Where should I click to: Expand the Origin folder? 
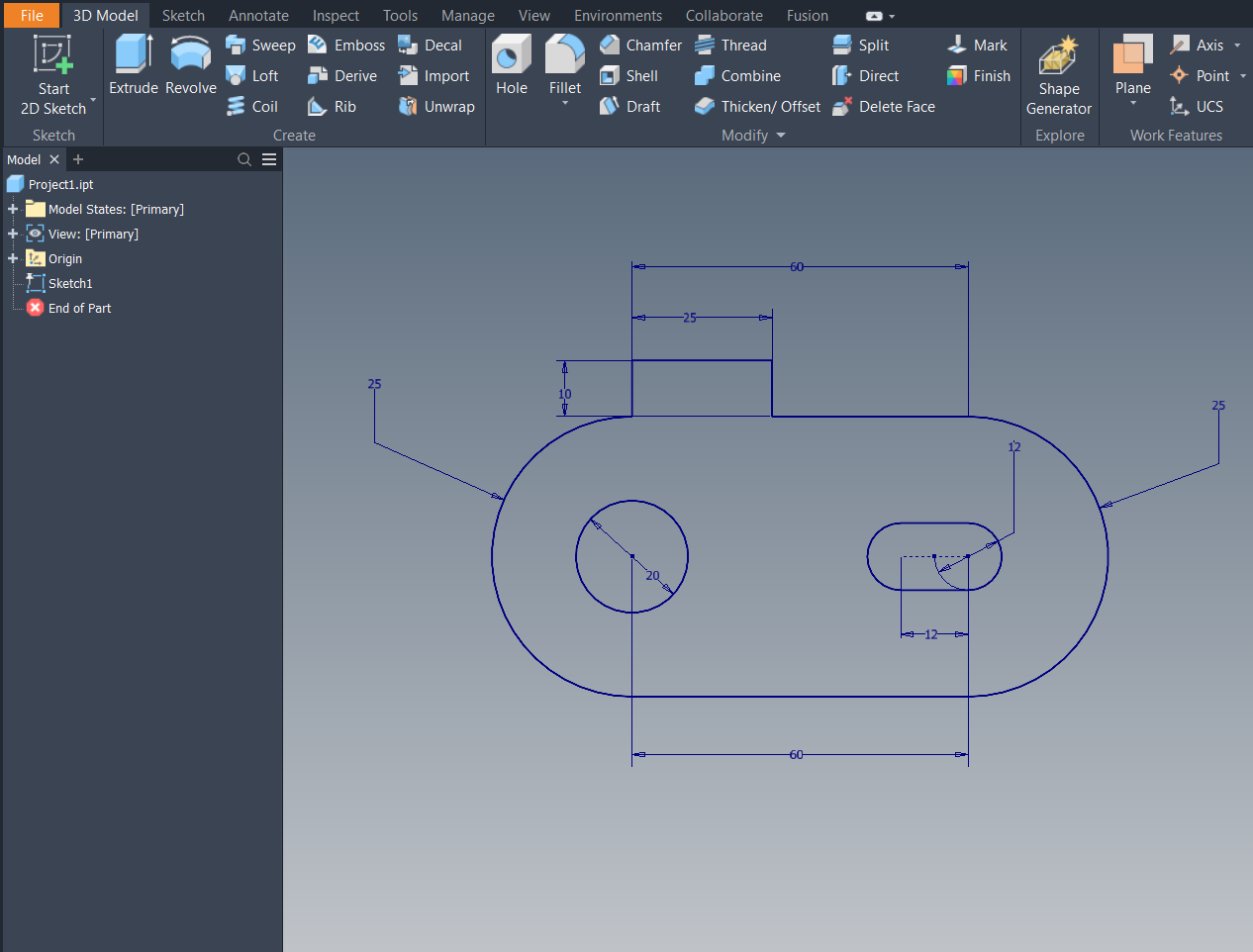[13, 258]
